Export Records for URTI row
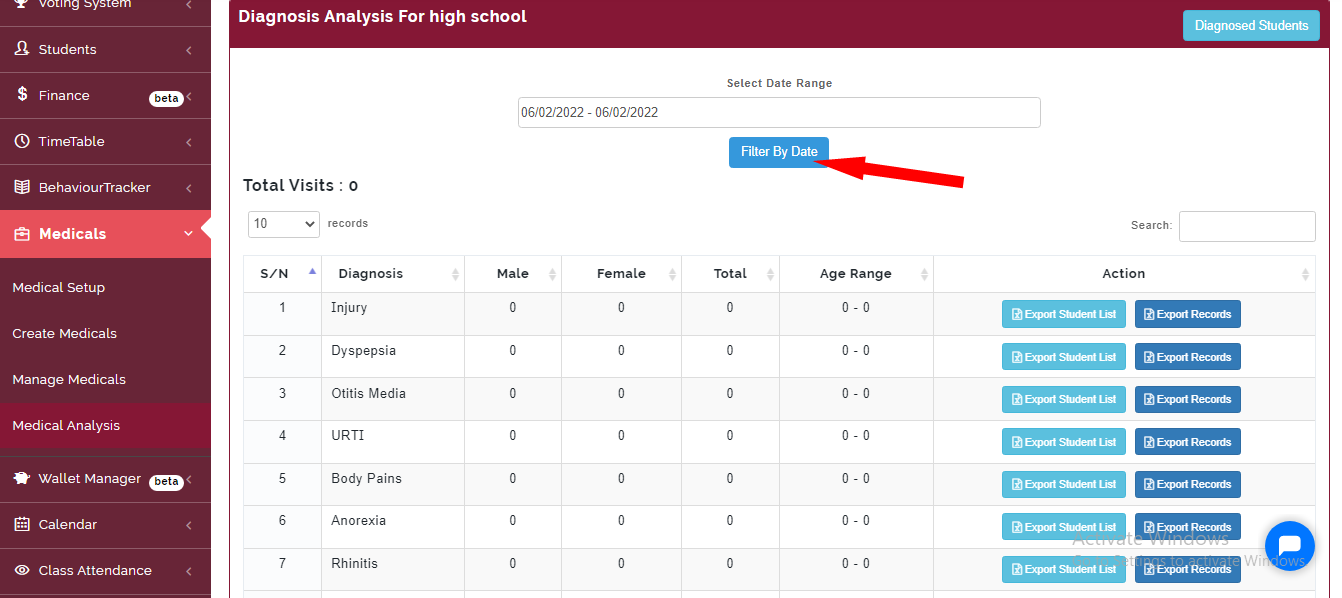This screenshot has width=1342, height=598. (x=1188, y=442)
